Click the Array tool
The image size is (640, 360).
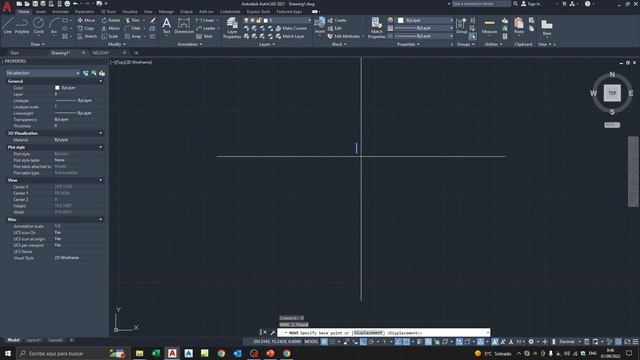pos(133,36)
